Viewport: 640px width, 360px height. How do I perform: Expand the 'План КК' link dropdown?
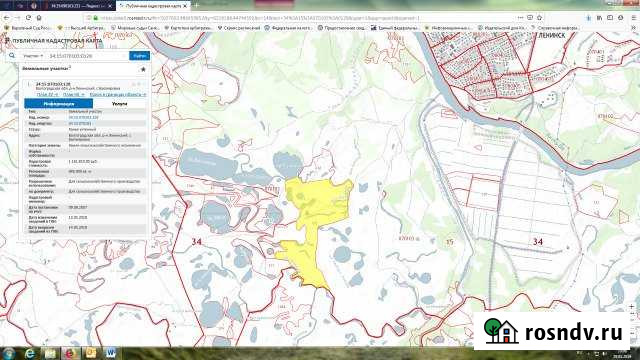(74, 94)
